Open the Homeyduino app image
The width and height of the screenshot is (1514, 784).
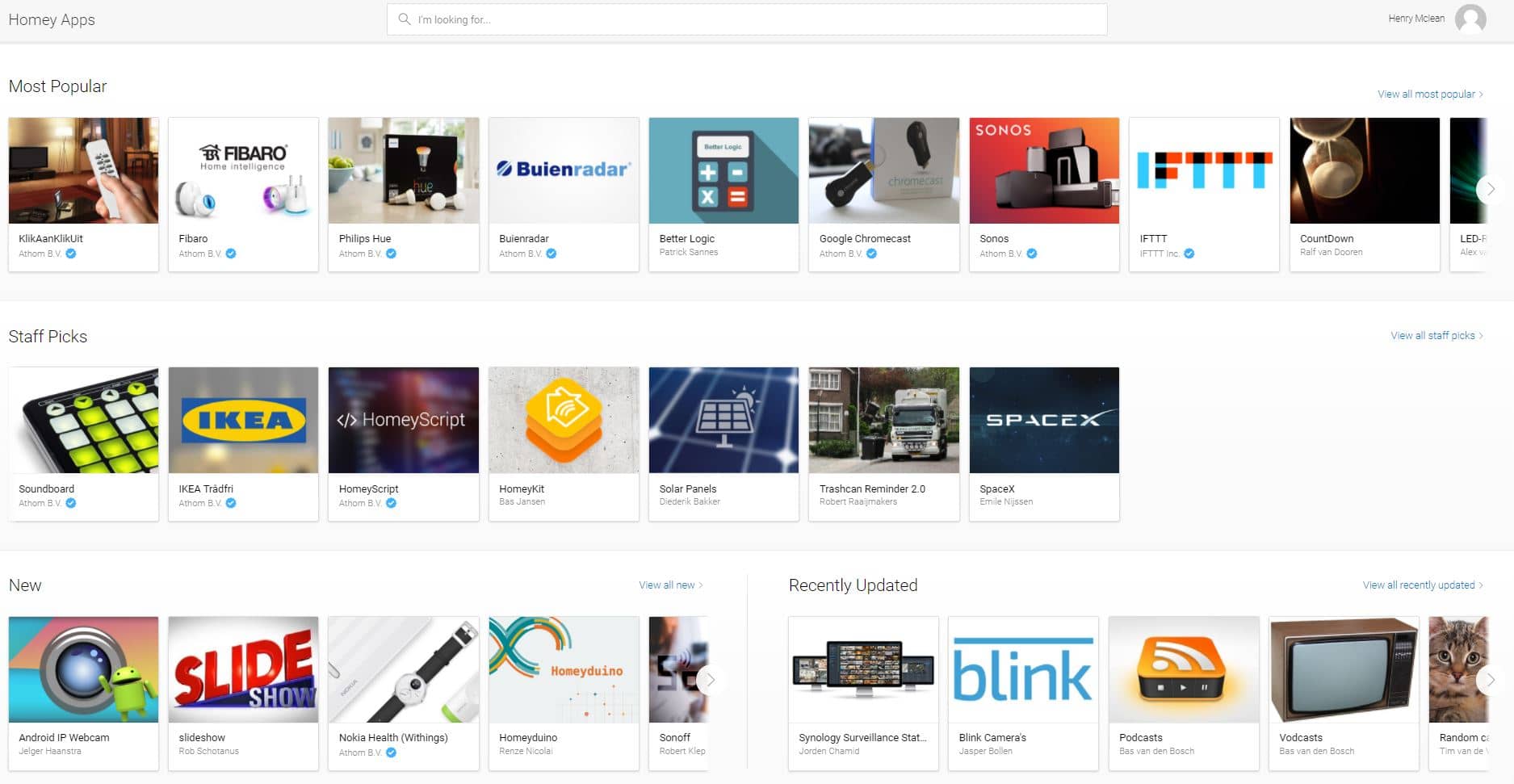[x=564, y=669]
